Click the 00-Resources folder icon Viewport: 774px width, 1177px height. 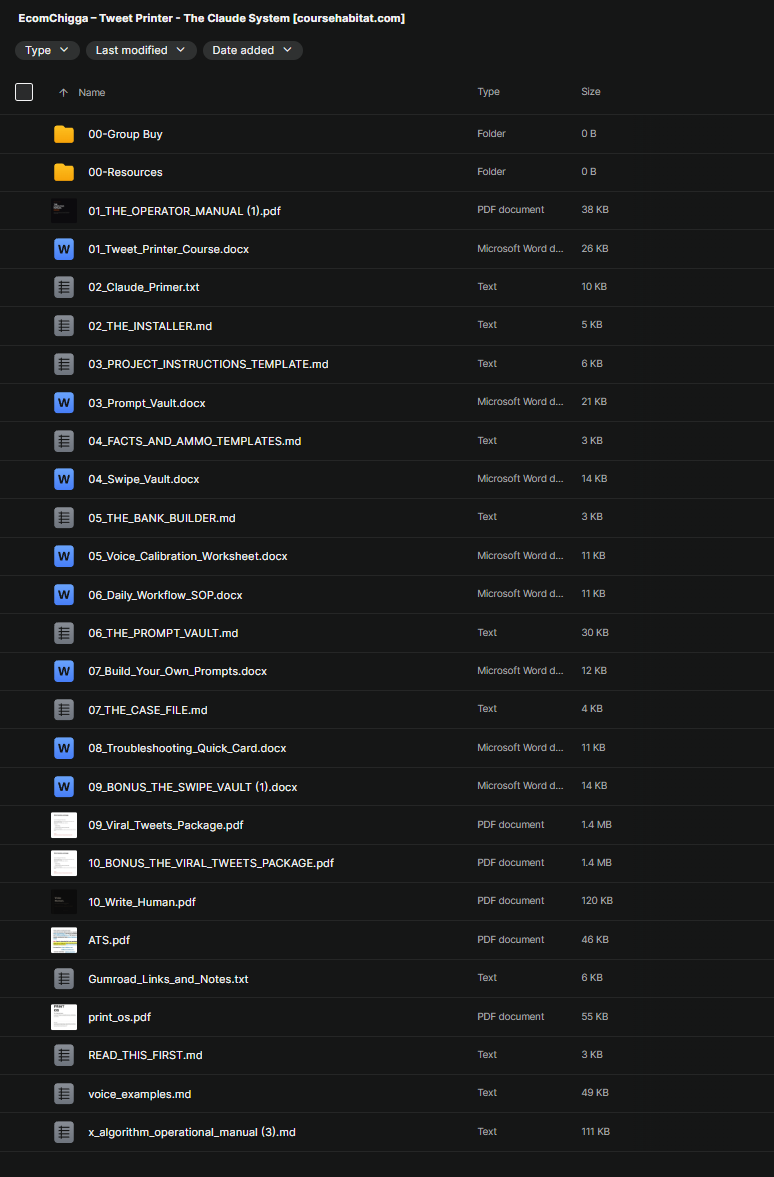64,172
